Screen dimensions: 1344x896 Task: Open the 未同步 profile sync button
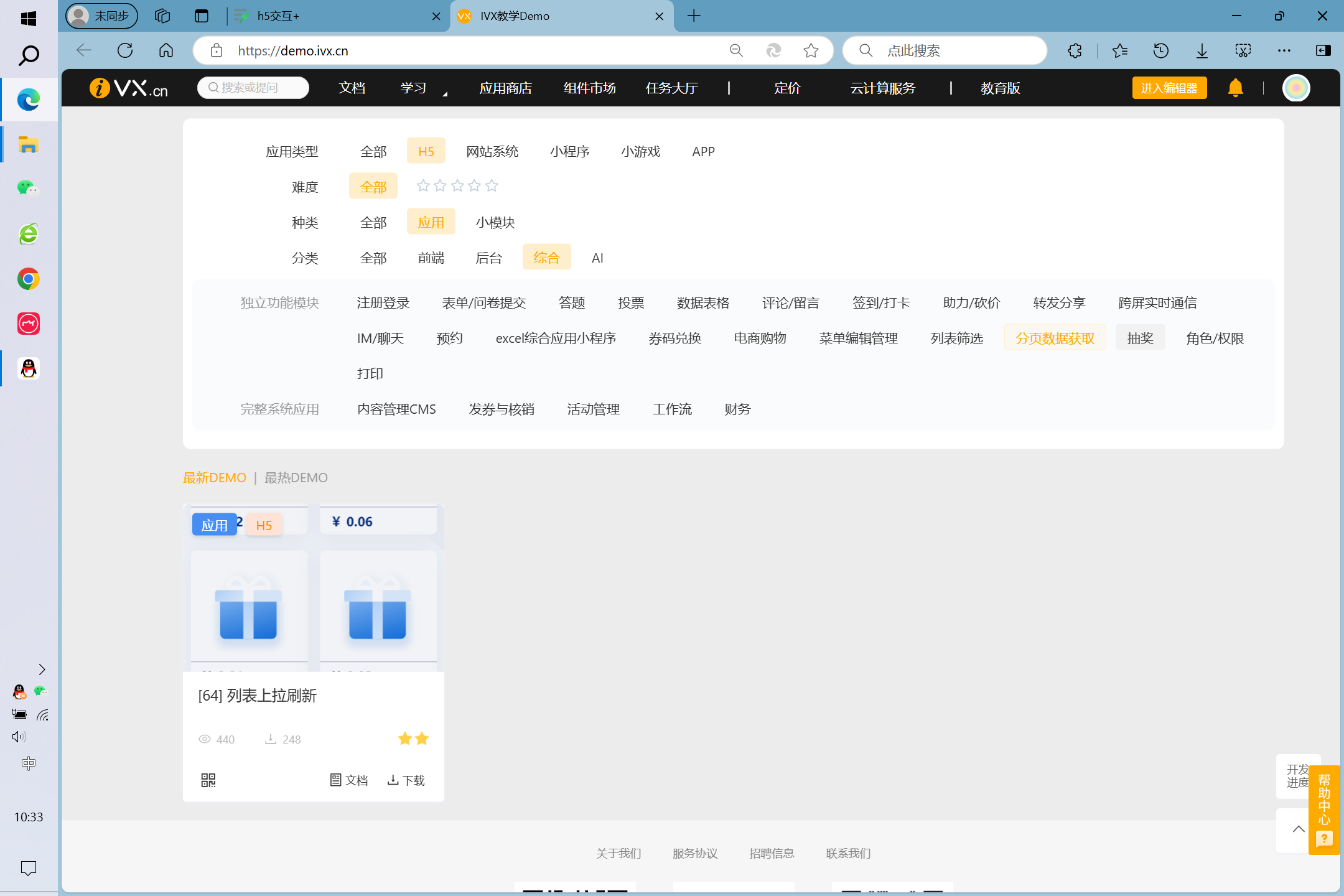pyautogui.click(x=101, y=16)
